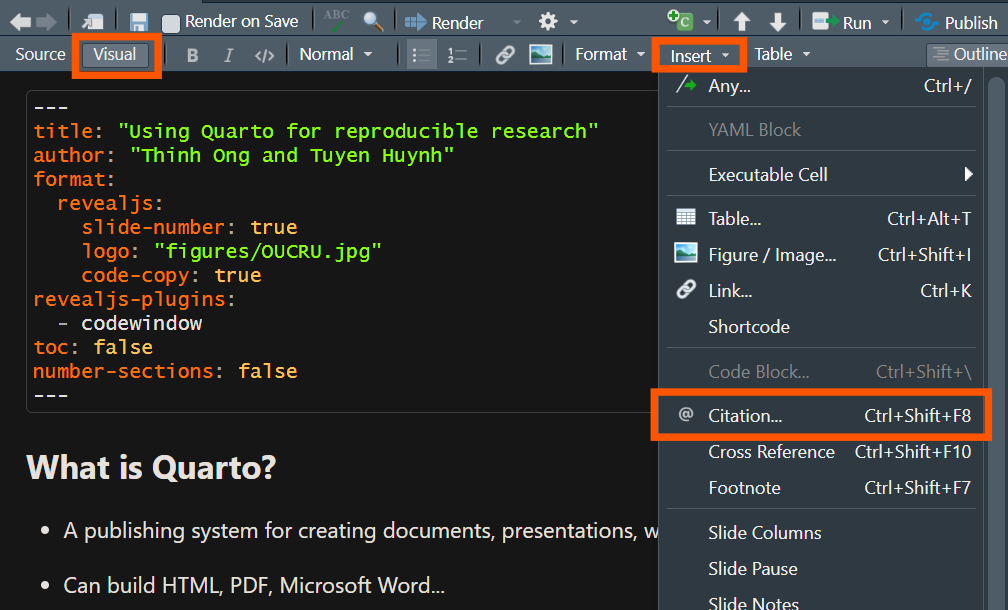This screenshot has width=1008, height=610.
Task: Select Footnote in the Insert menu
Action: (x=744, y=488)
